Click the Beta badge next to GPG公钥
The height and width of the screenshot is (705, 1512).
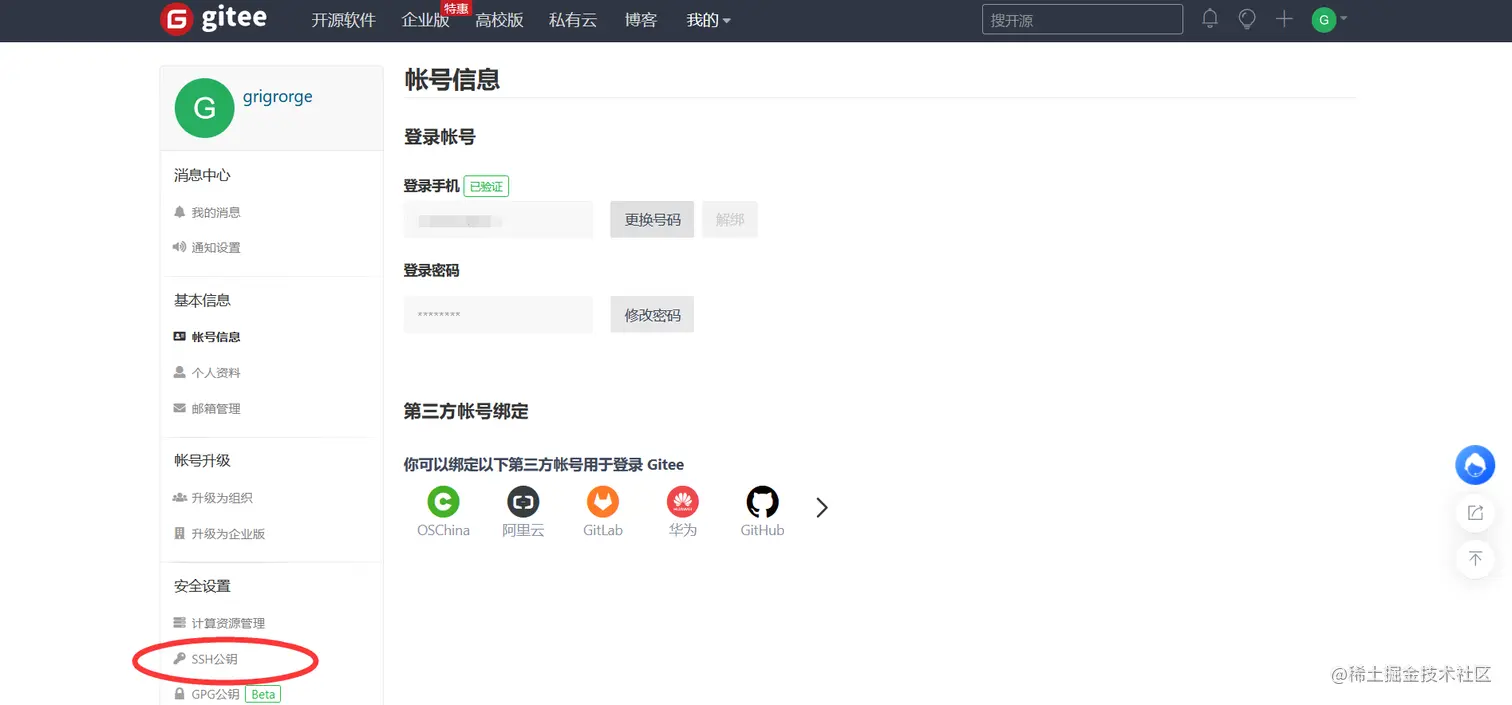(263, 694)
